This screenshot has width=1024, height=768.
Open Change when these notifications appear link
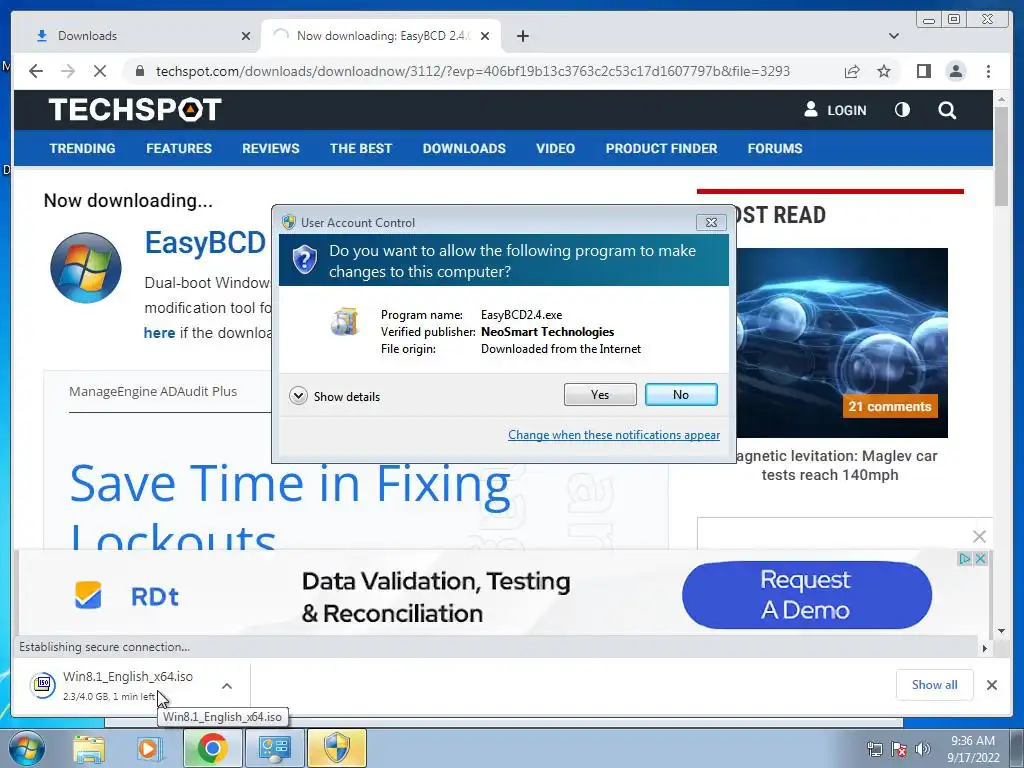pos(614,435)
